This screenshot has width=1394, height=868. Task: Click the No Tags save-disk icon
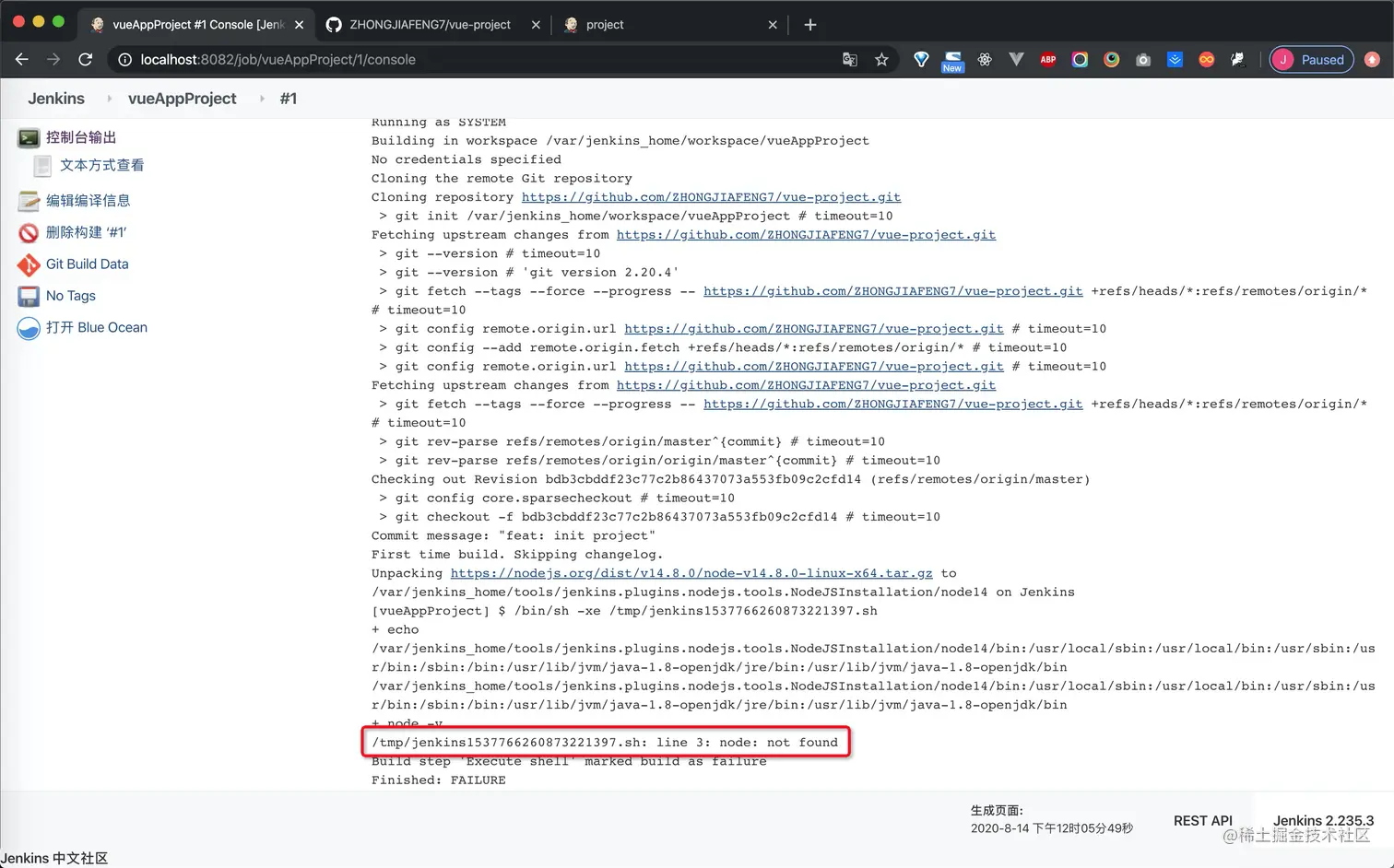[x=30, y=296]
